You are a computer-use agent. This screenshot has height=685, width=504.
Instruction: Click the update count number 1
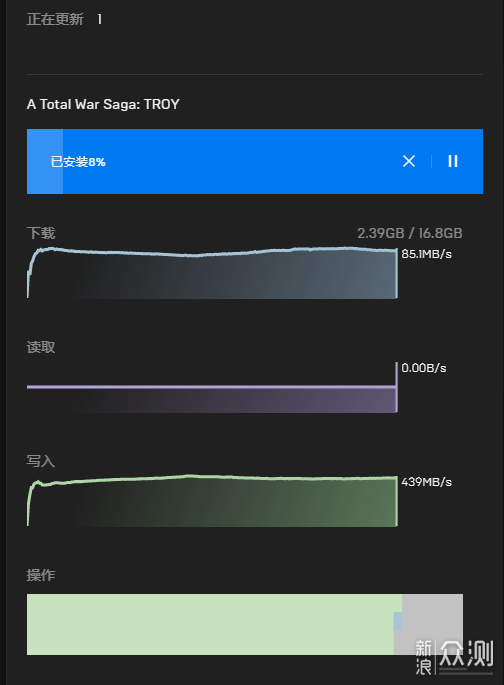click(100, 19)
